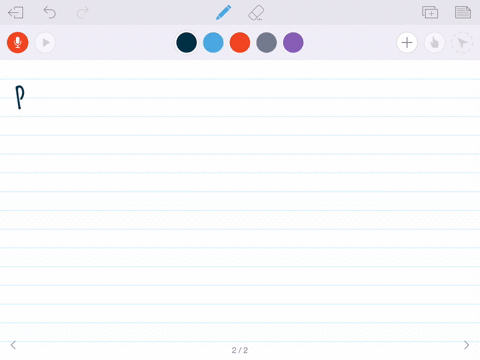This screenshot has width=480, height=360.
Task: Go to the next page
Action: [x=466, y=345]
